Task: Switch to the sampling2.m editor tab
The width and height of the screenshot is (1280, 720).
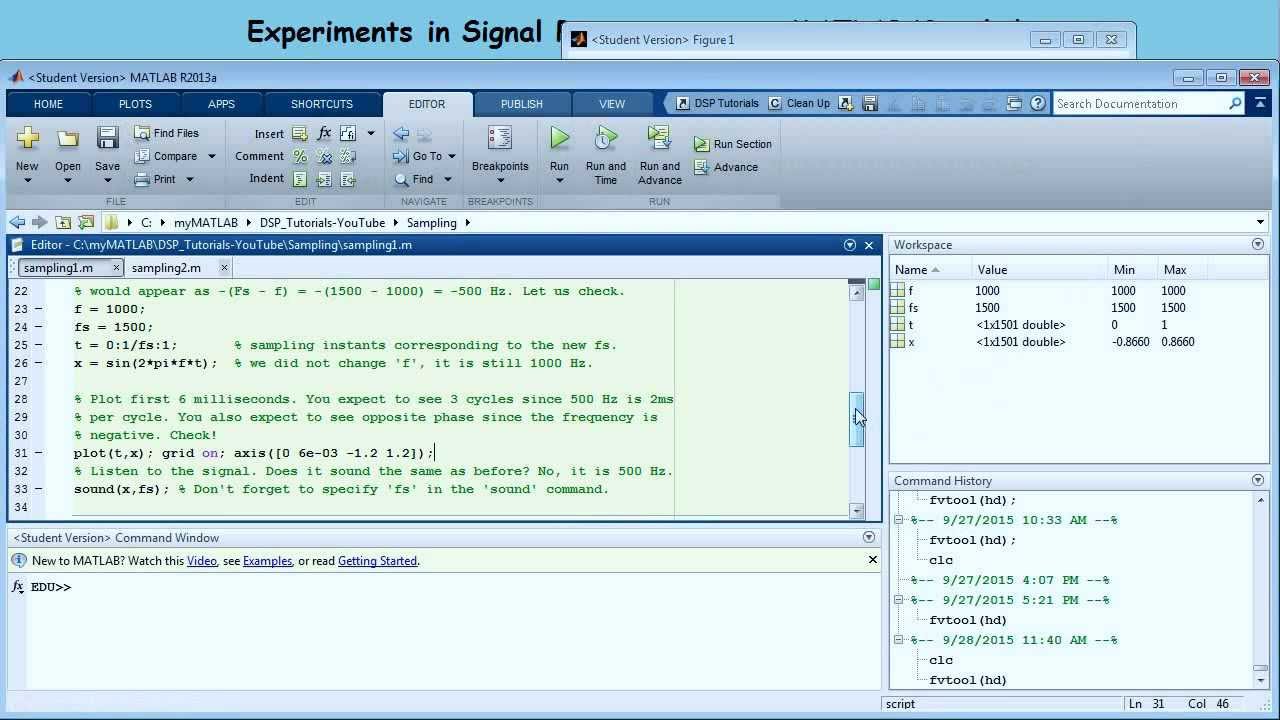Action: click(x=166, y=267)
